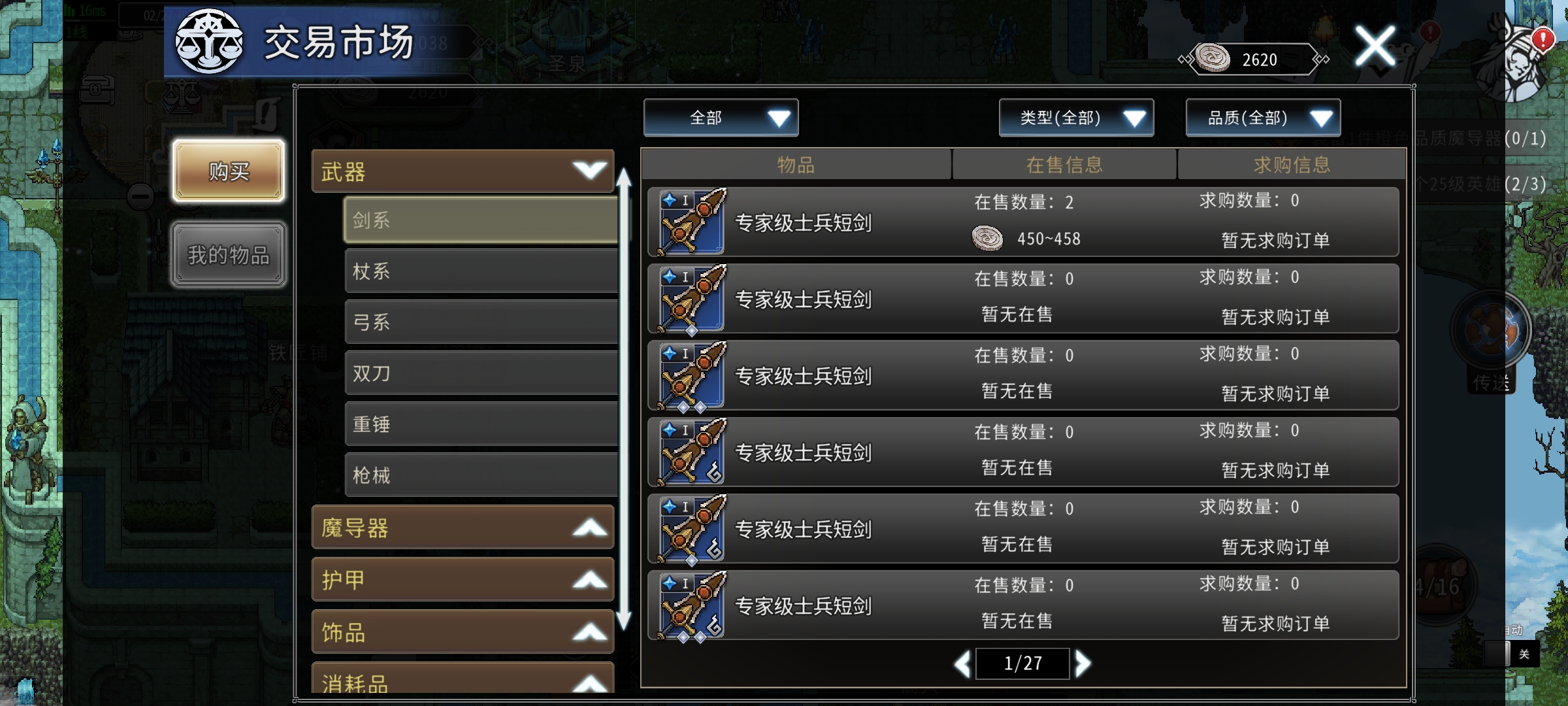Image resolution: width=1568 pixels, height=706 pixels.
Task: Click the silver coin icon beside 2620
Action: [1213, 59]
